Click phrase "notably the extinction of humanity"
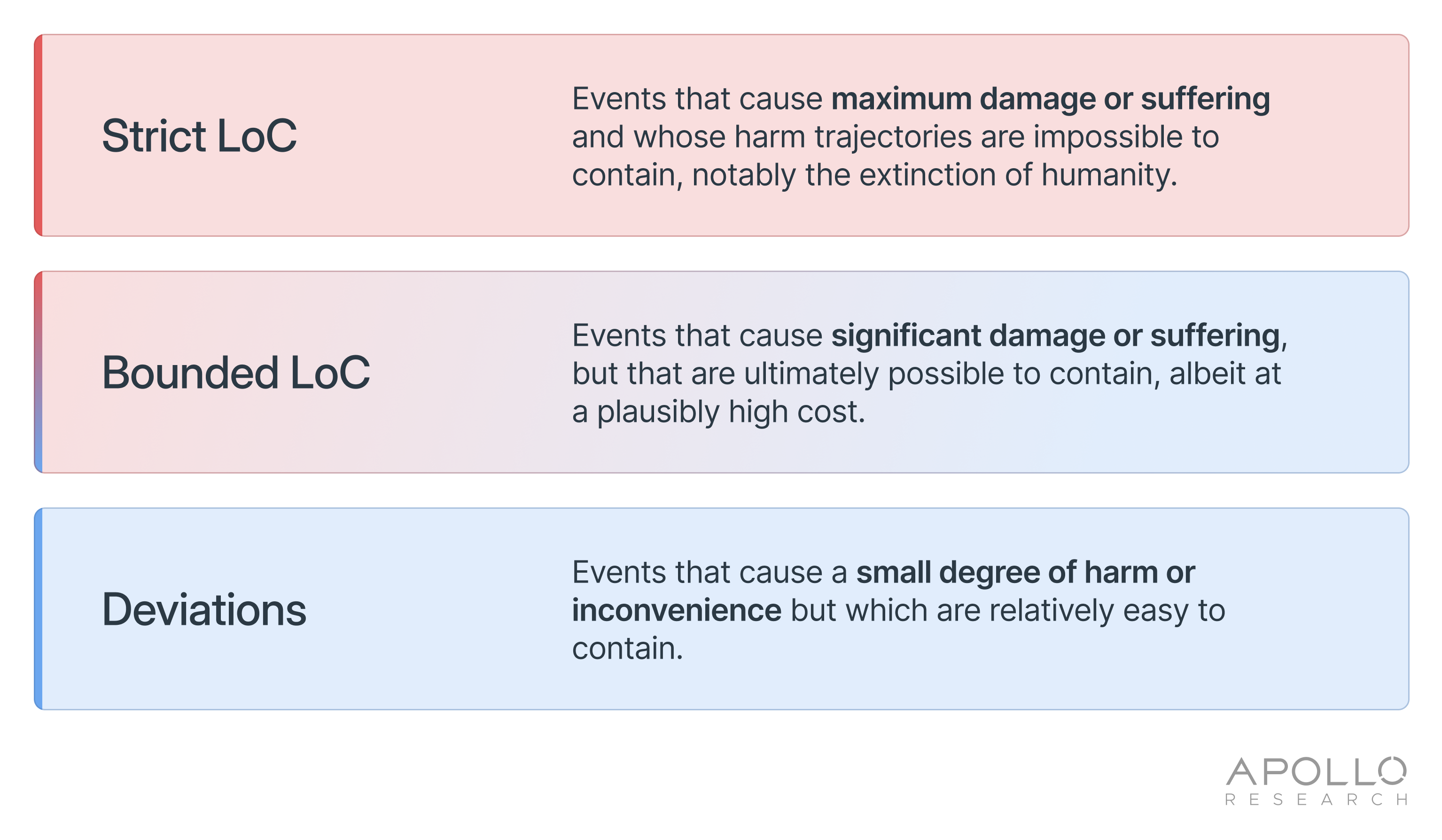This screenshot has width=1442, height=840. coord(934,174)
